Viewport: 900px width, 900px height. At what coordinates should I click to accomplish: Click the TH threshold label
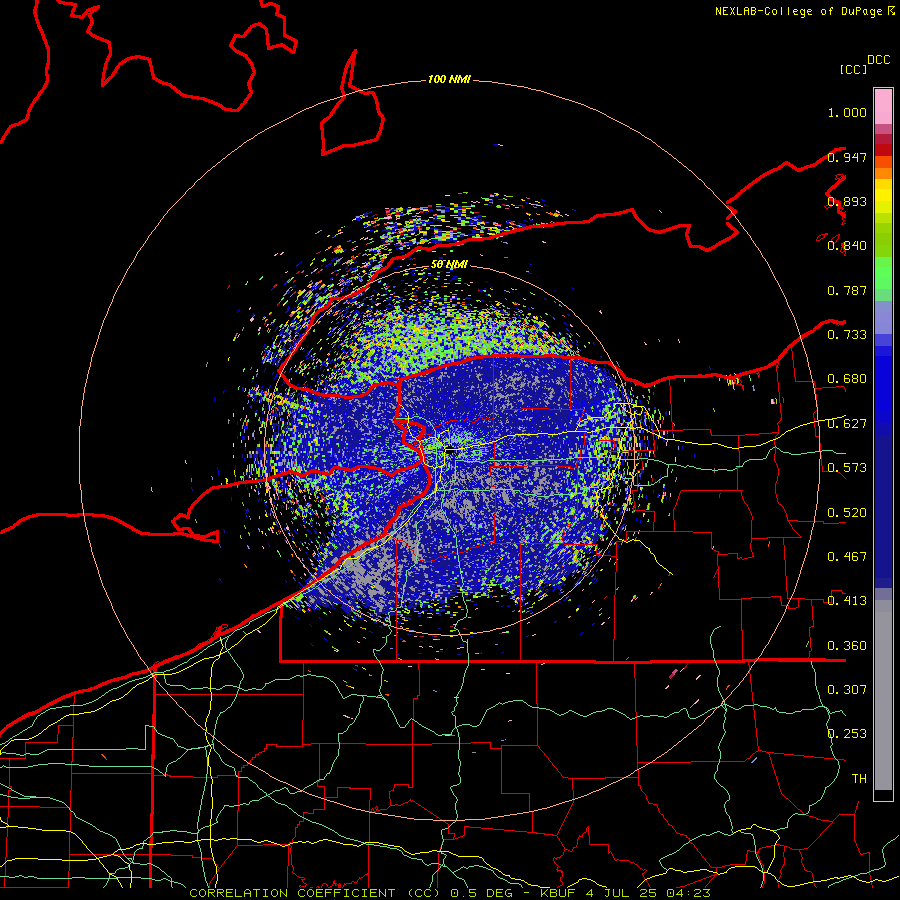click(859, 779)
